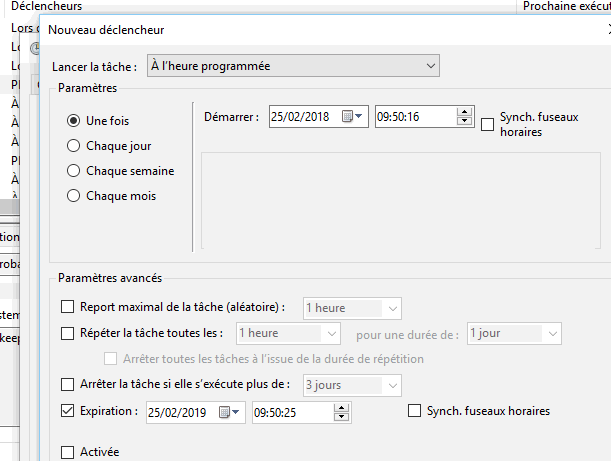Open the 3 jours dropdown

[x=352, y=385]
